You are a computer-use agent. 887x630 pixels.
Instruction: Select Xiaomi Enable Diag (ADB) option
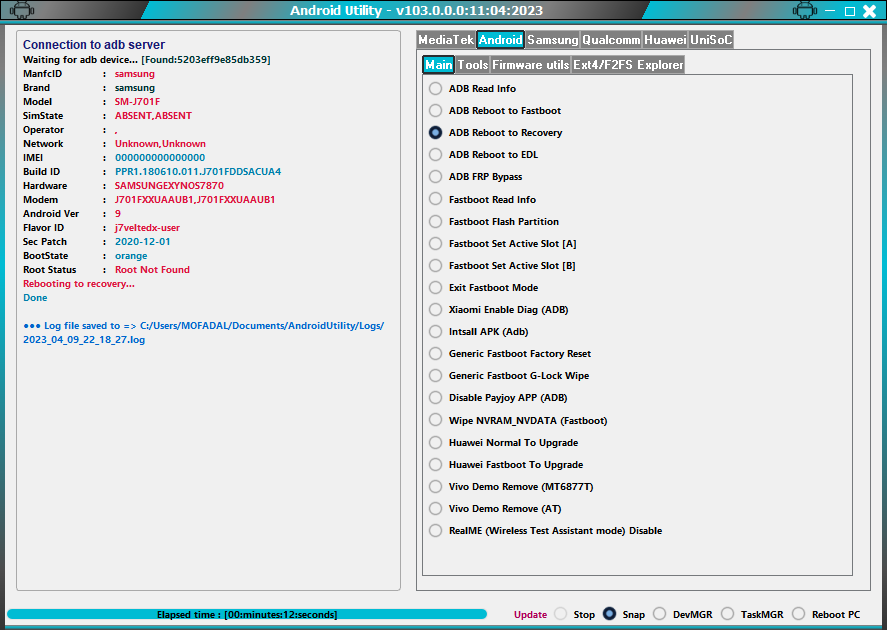435,310
